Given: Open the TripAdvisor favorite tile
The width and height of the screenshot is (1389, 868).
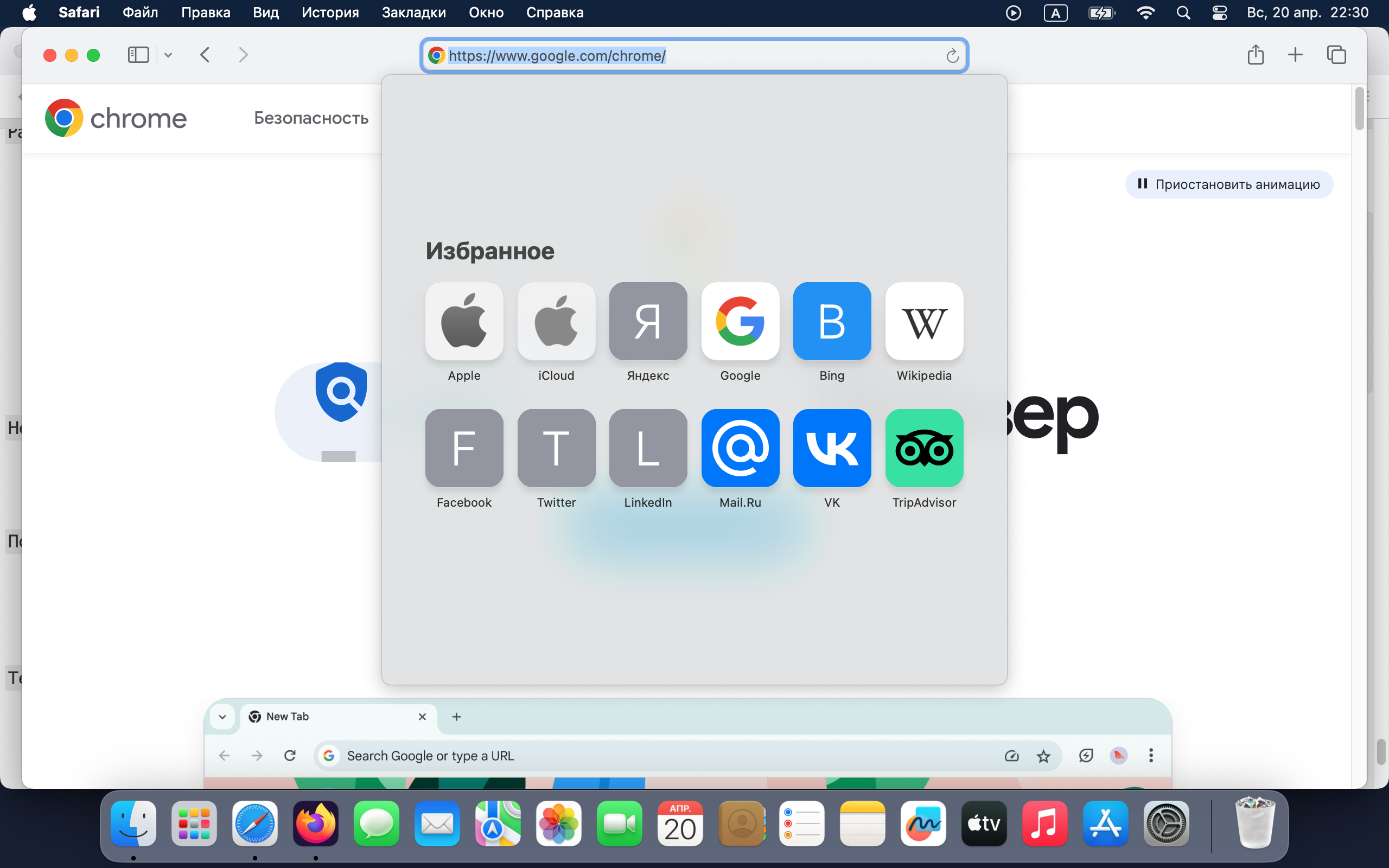Looking at the screenshot, I should (x=924, y=448).
